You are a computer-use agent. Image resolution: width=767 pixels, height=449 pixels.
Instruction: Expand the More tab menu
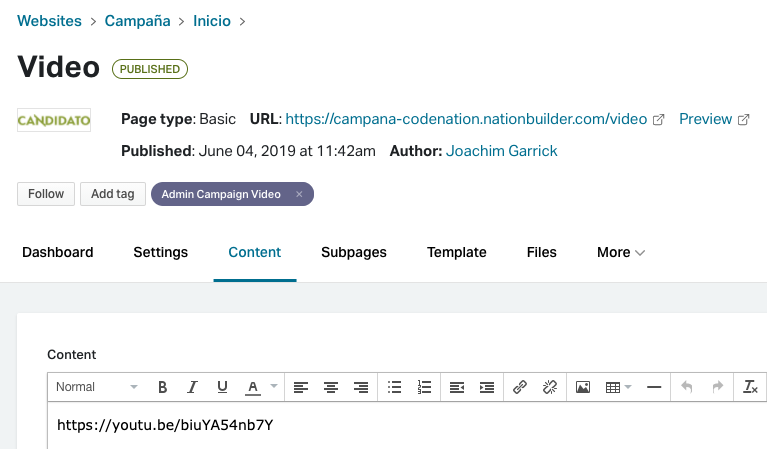point(621,252)
